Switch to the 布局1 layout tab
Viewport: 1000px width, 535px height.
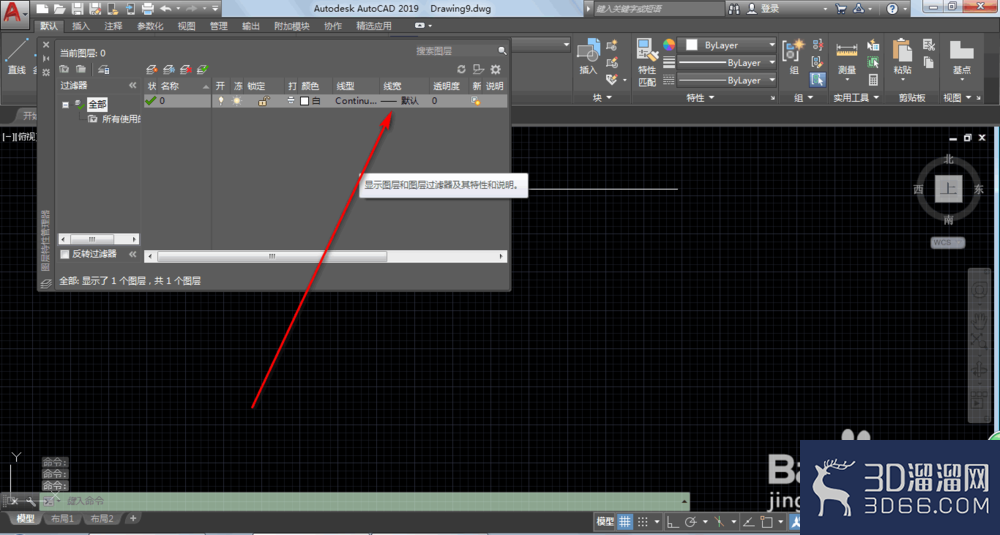pos(62,519)
